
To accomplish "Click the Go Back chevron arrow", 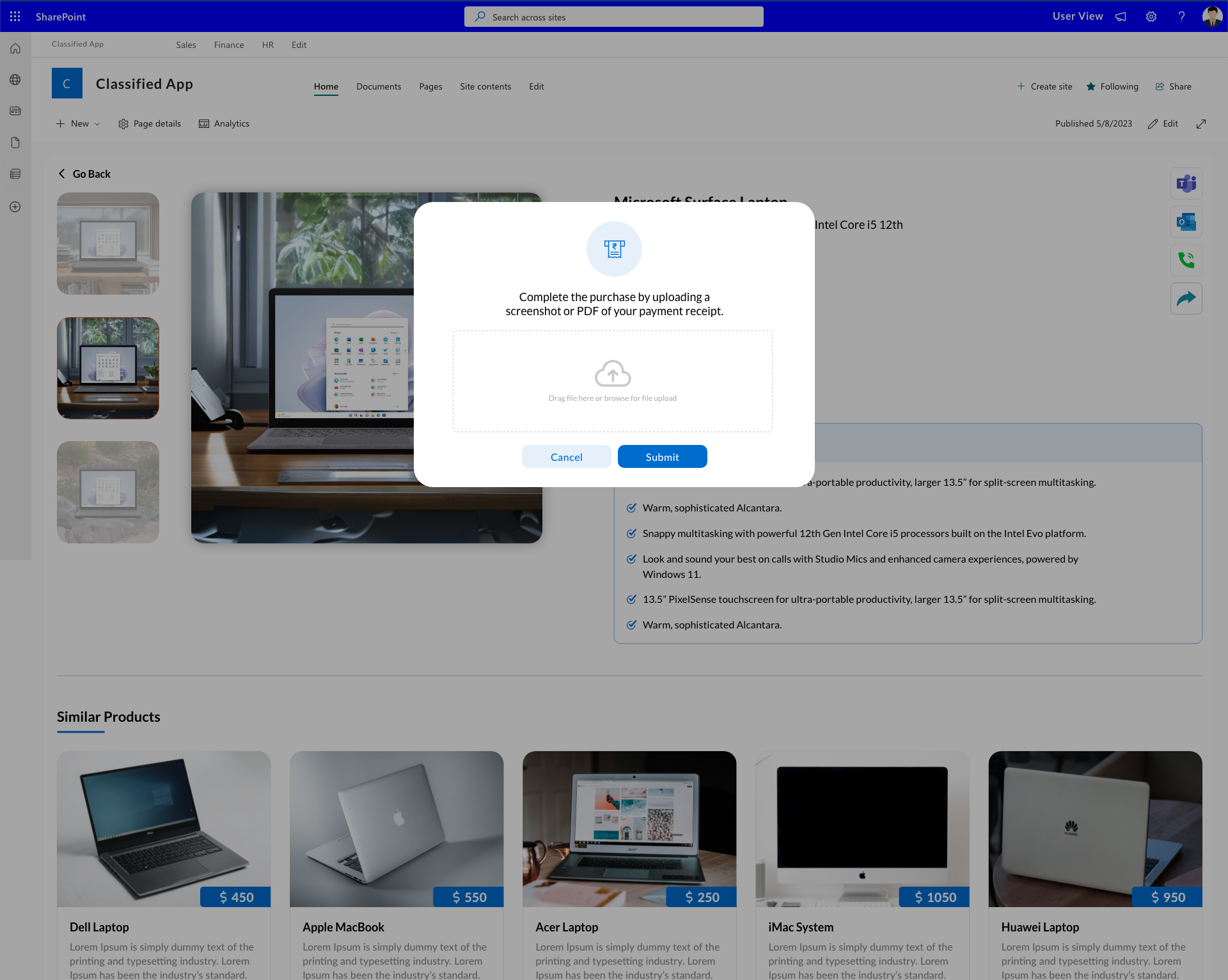I will click(62, 174).
